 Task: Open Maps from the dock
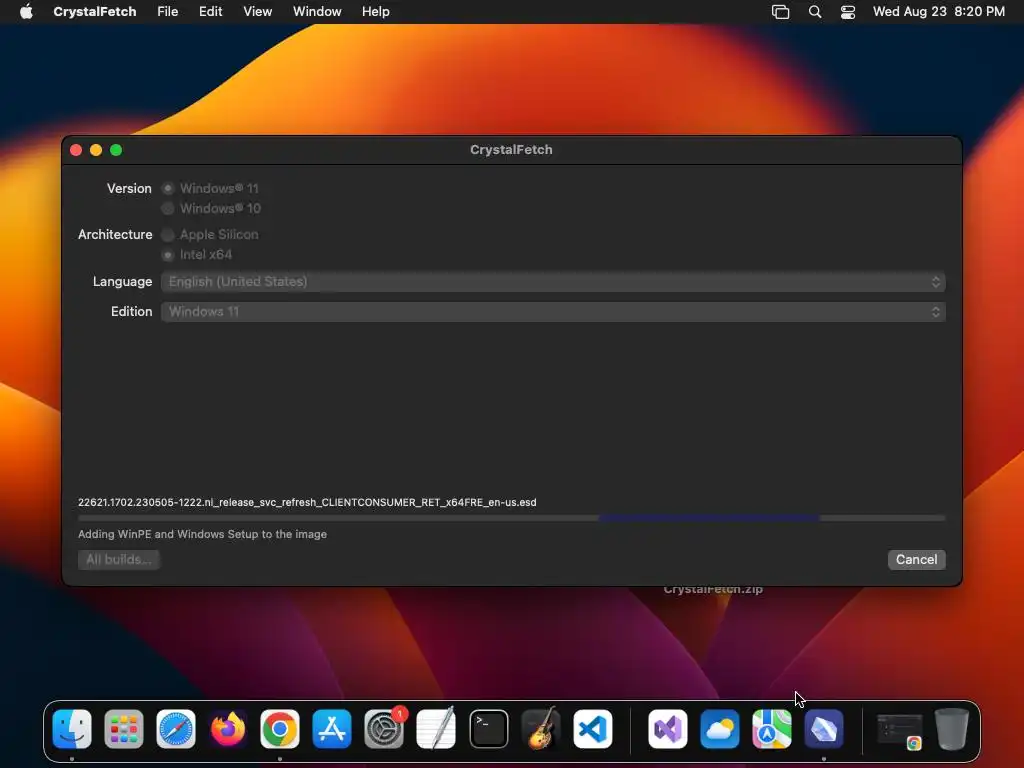click(772, 729)
